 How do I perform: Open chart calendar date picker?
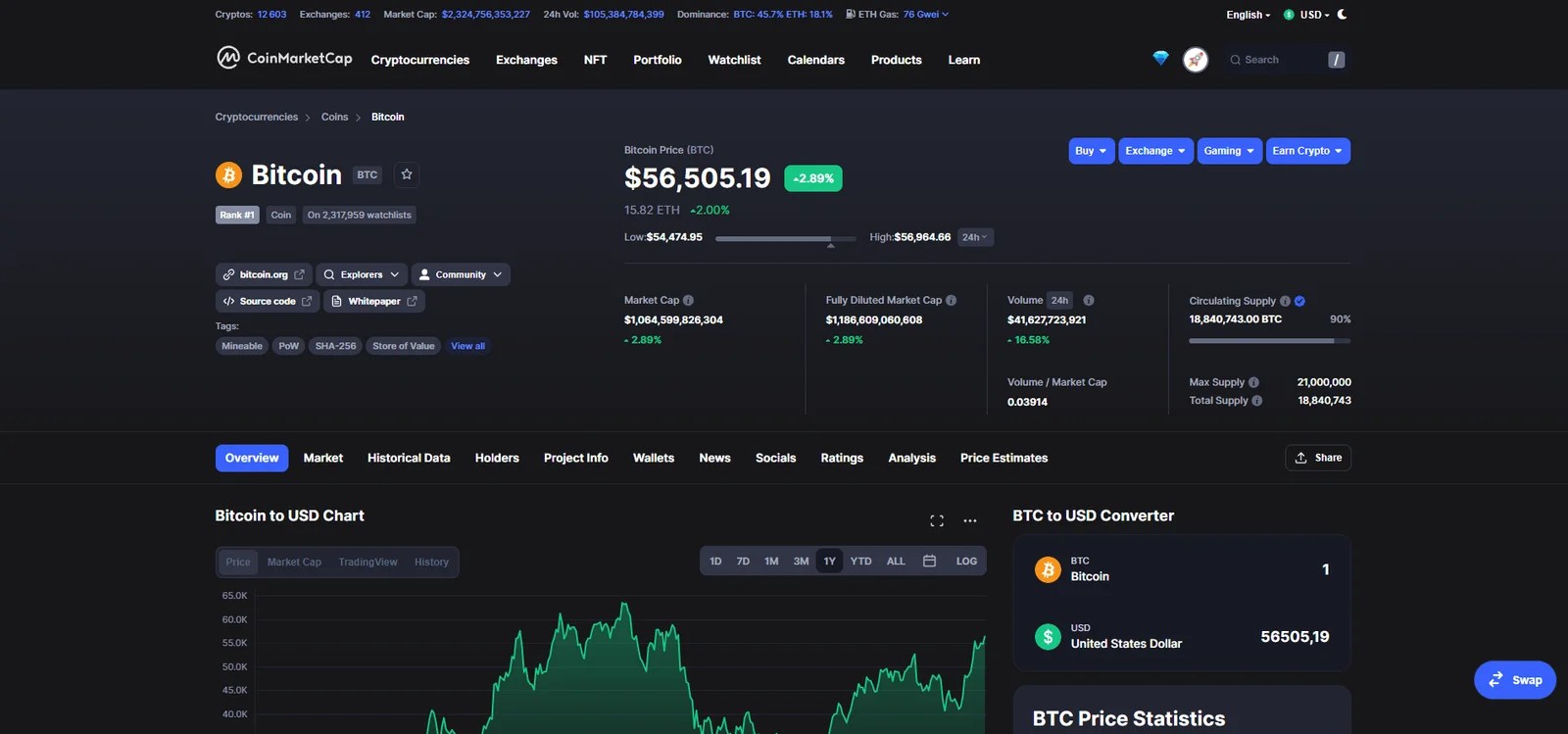point(930,562)
